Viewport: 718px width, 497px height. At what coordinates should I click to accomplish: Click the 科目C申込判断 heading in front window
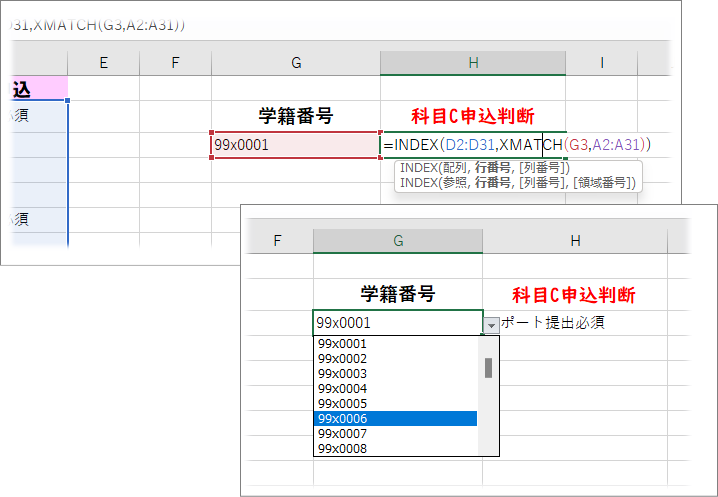[574, 295]
